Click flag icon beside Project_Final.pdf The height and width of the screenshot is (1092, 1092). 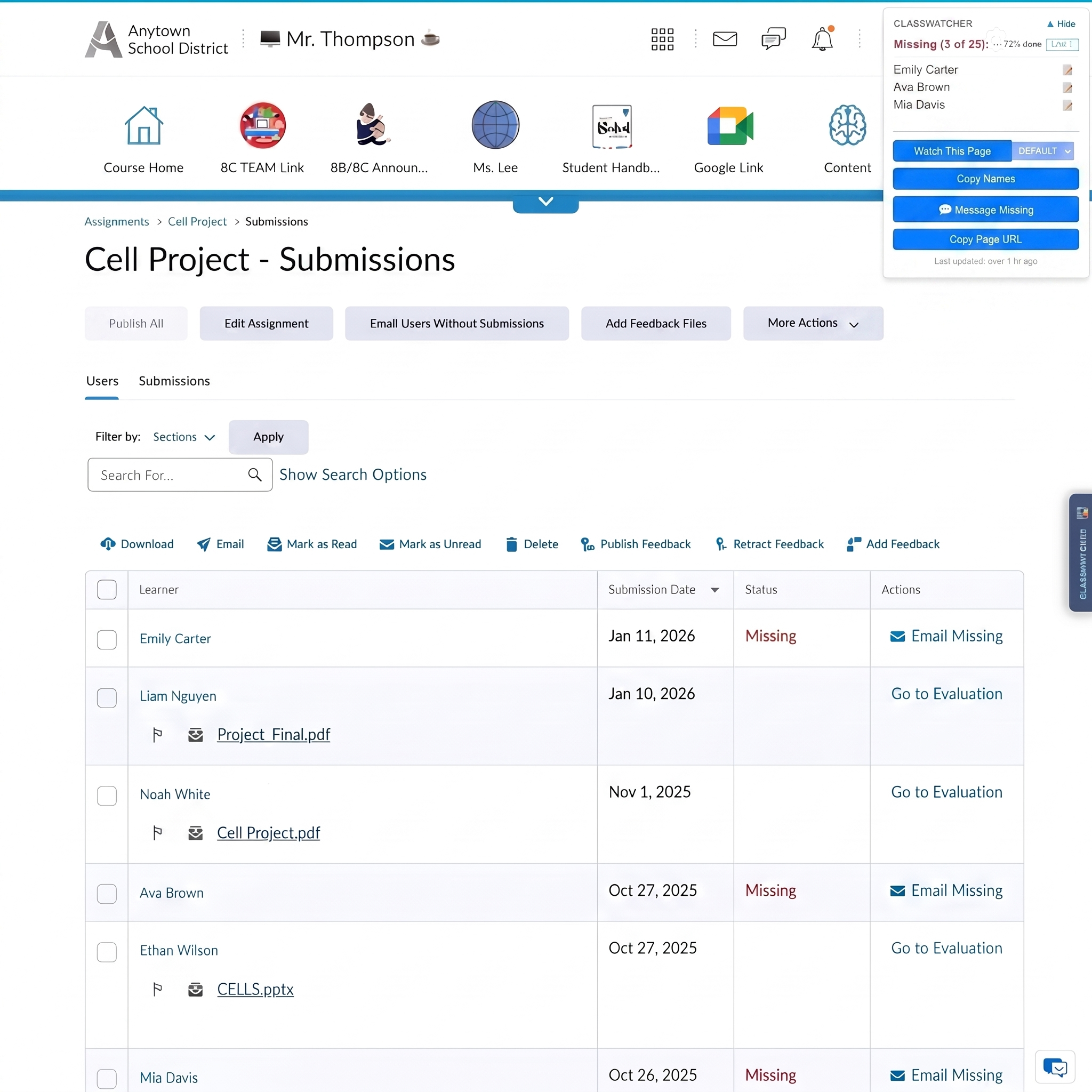tap(158, 735)
